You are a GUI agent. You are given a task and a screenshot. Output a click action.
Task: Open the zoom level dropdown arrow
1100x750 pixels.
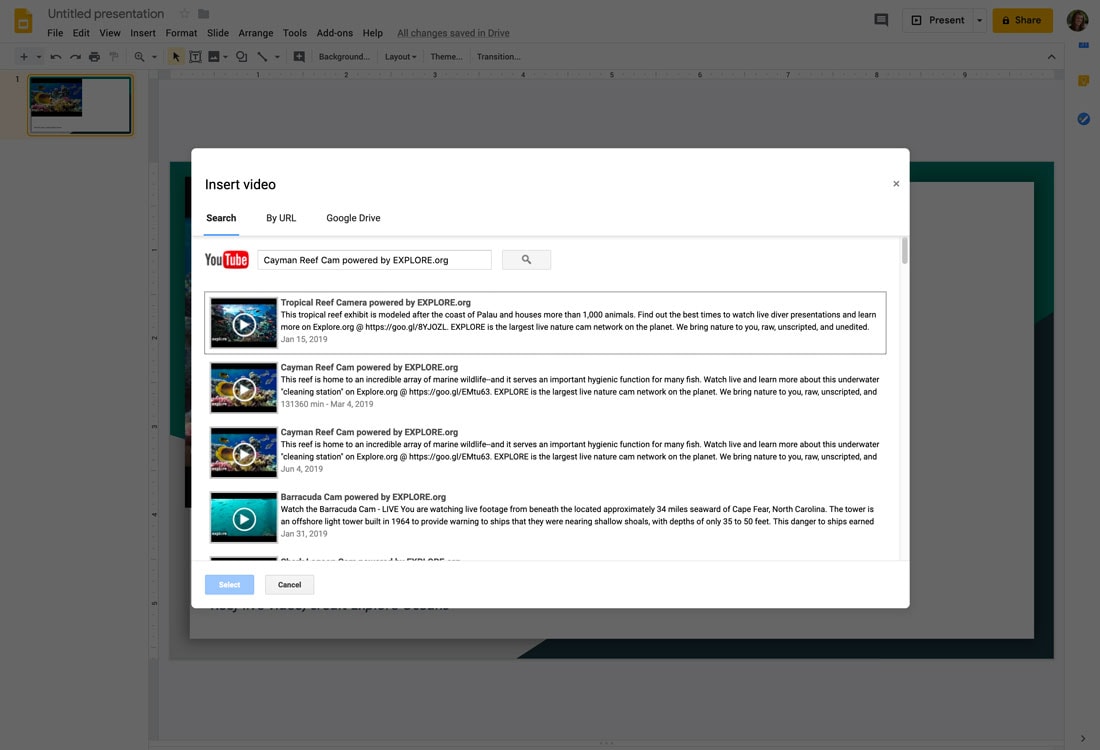click(154, 57)
